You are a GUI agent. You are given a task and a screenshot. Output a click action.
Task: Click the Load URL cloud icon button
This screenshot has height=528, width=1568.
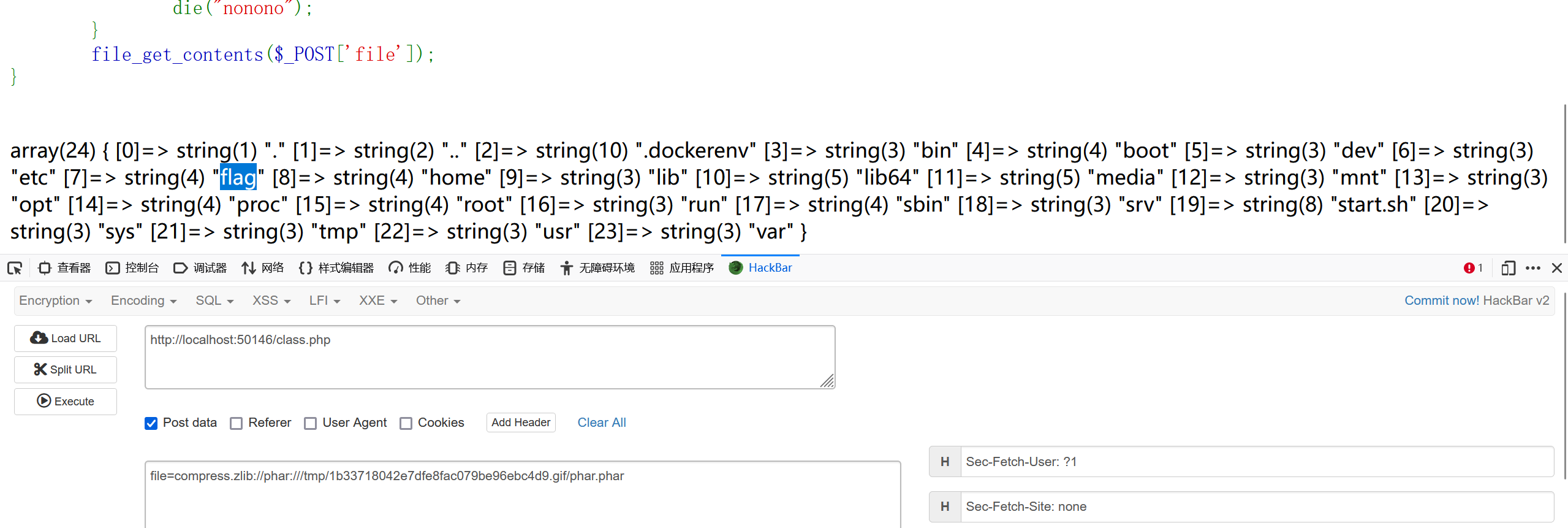[66, 339]
